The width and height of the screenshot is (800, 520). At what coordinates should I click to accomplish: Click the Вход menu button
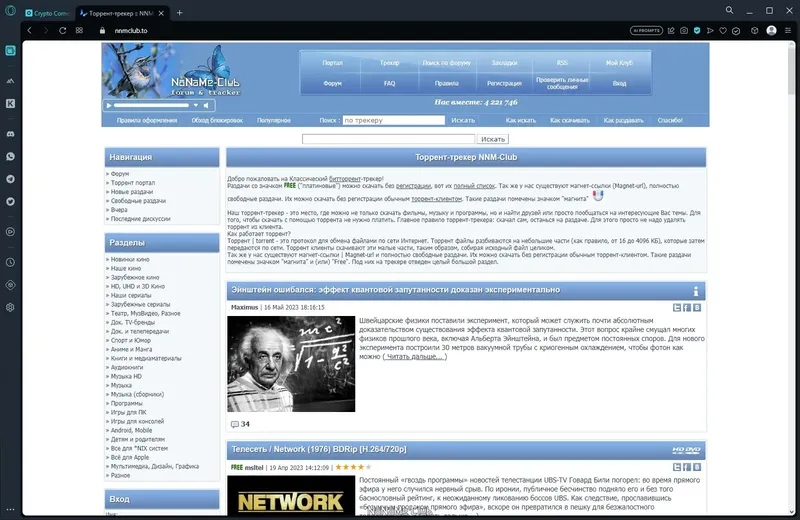pyautogui.click(x=619, y=83)
